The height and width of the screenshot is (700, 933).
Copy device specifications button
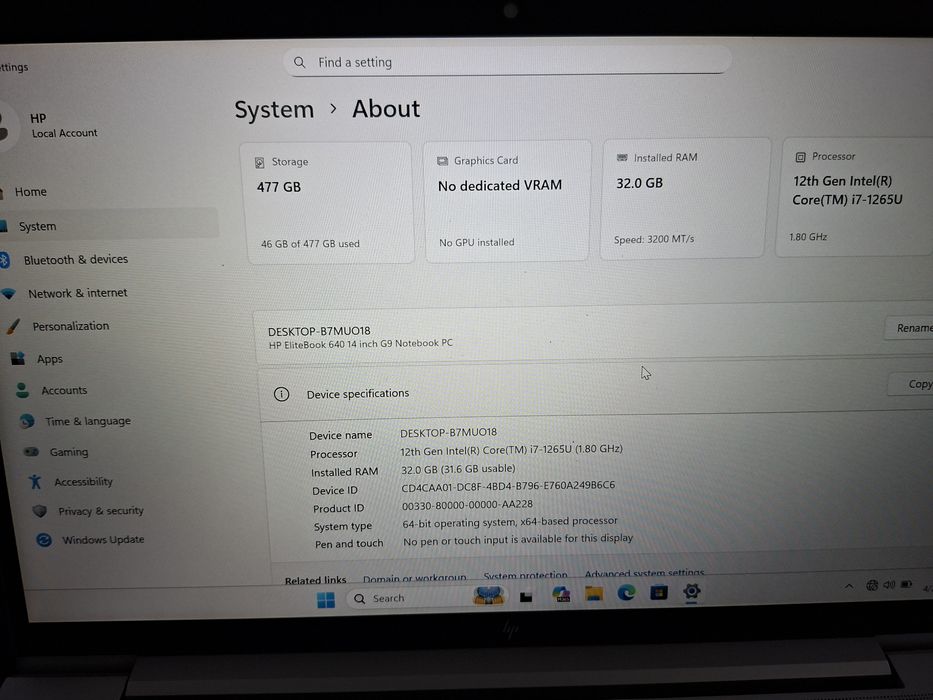pyautogui.click(x=912, y=385)
